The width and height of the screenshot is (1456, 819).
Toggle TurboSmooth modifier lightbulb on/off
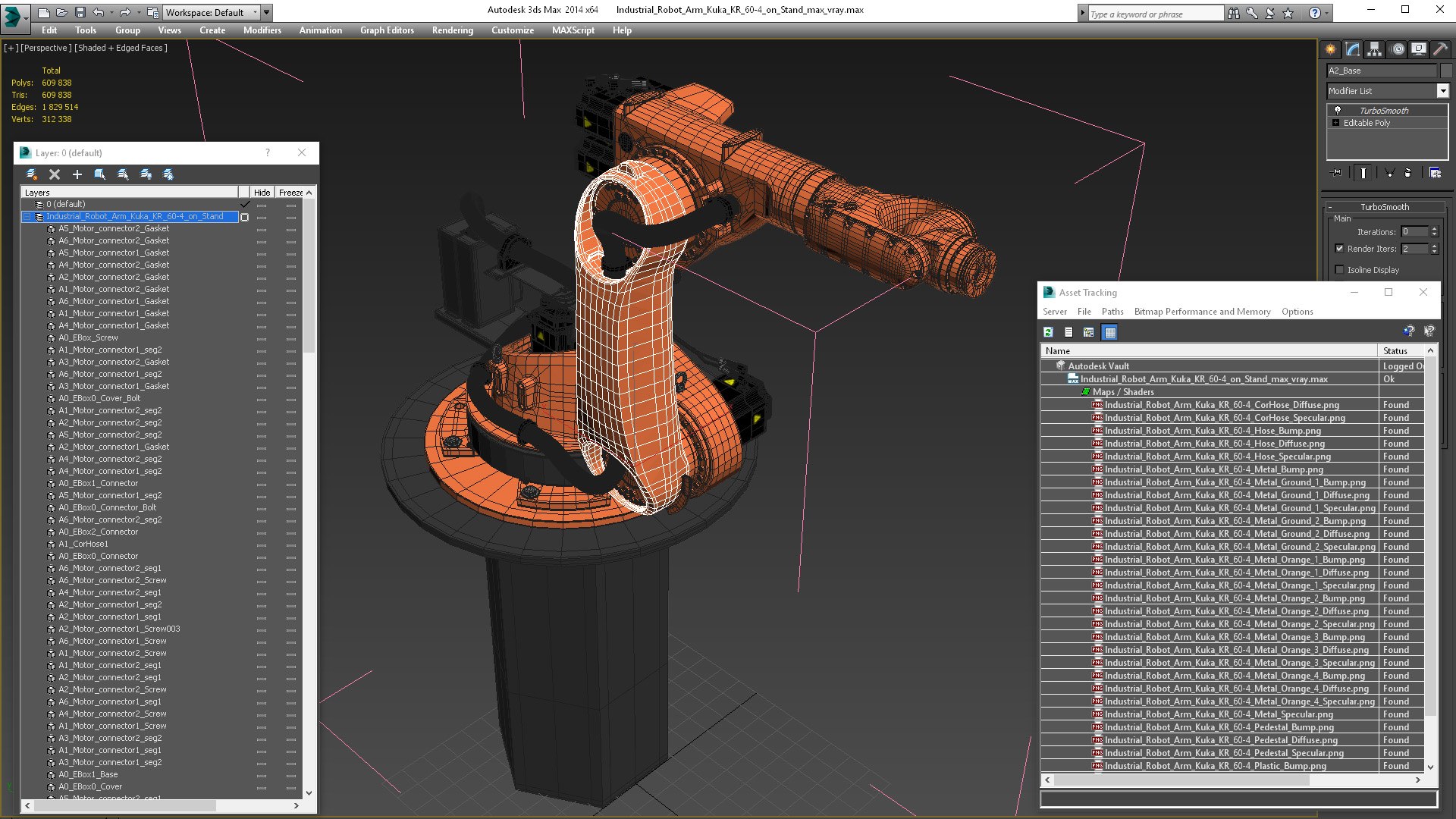1338,110
